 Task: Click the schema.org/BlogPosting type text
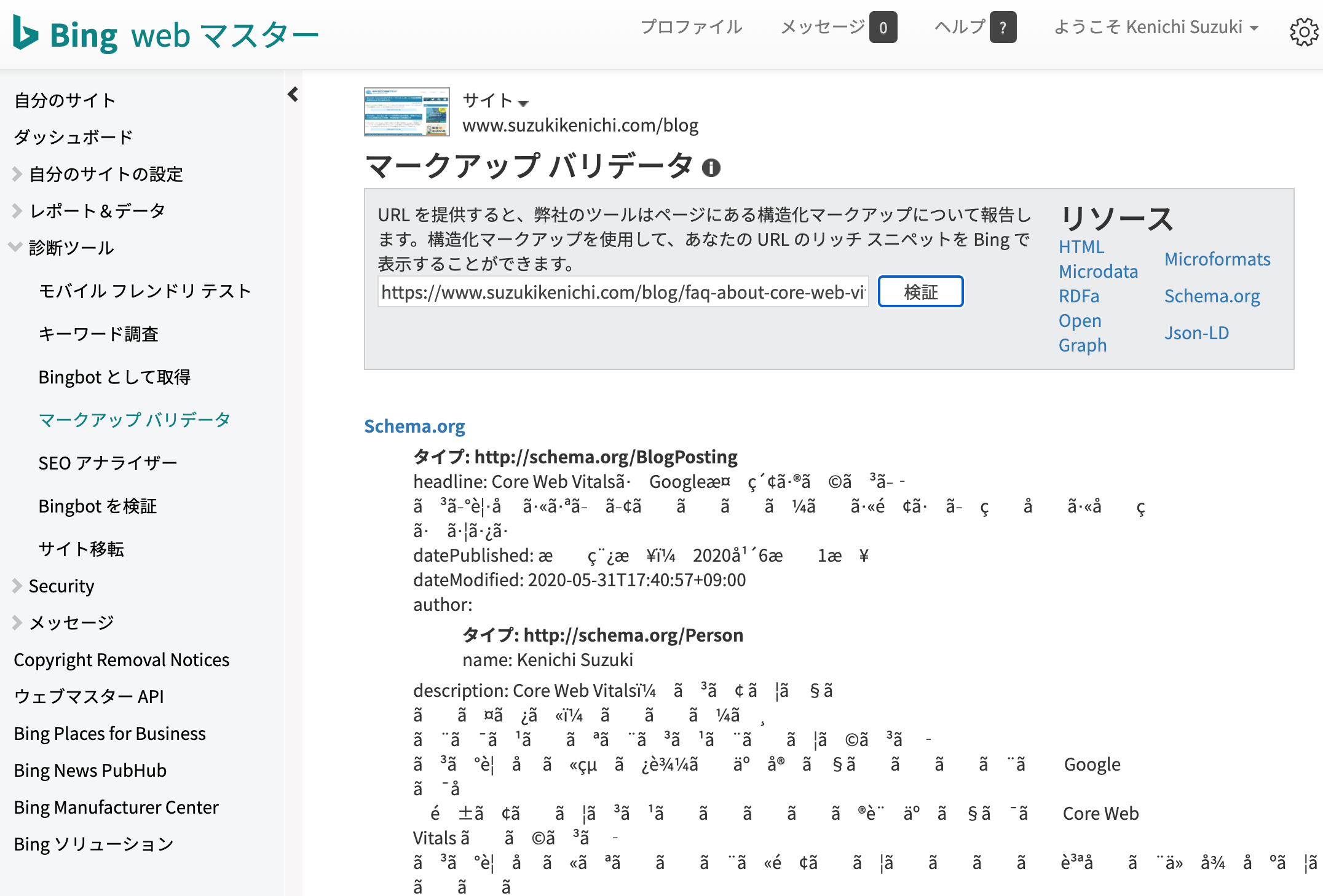click(x=606, y=457)
